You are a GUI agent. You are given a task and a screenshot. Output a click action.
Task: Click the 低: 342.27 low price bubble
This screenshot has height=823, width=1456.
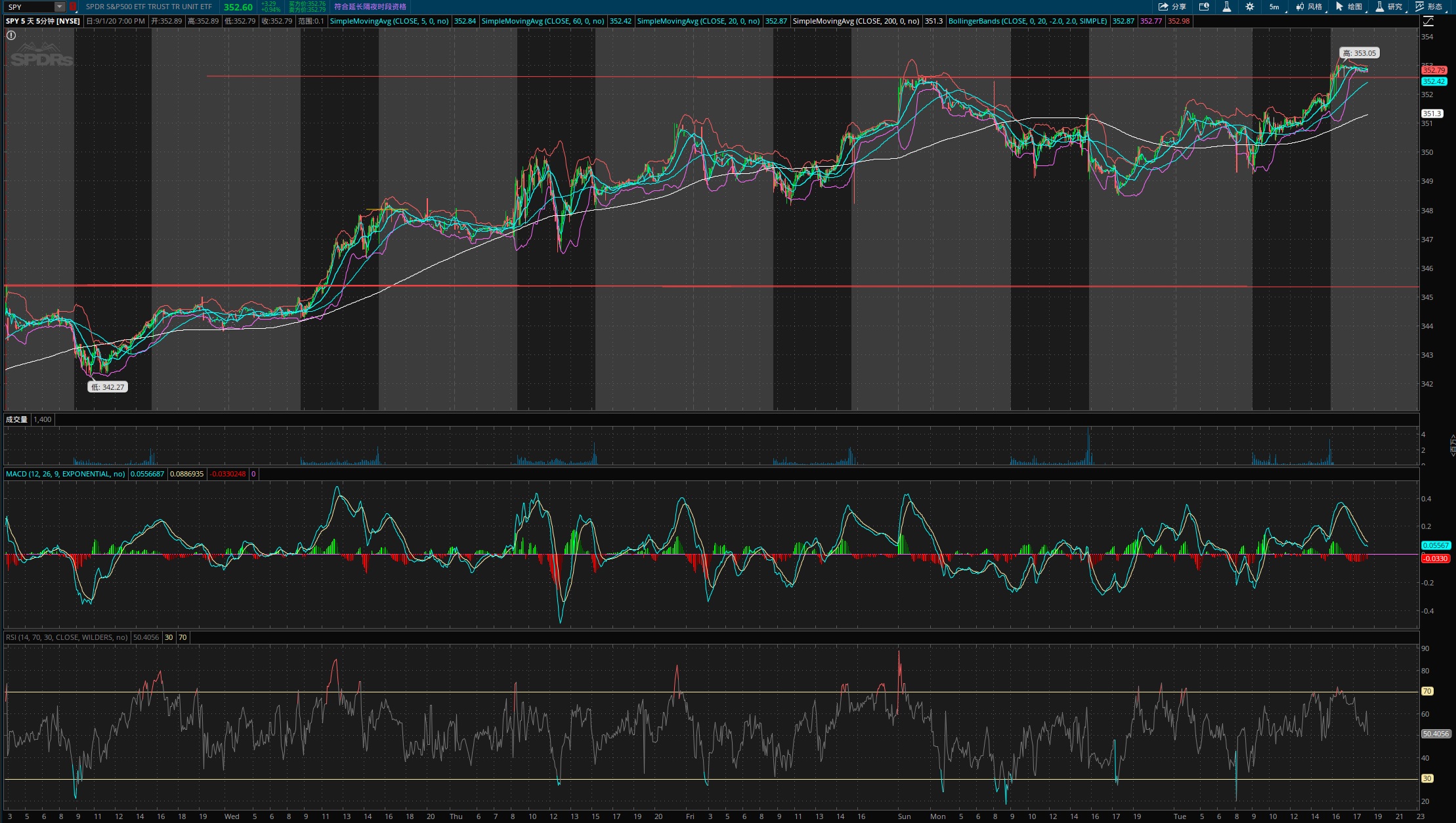108,387
